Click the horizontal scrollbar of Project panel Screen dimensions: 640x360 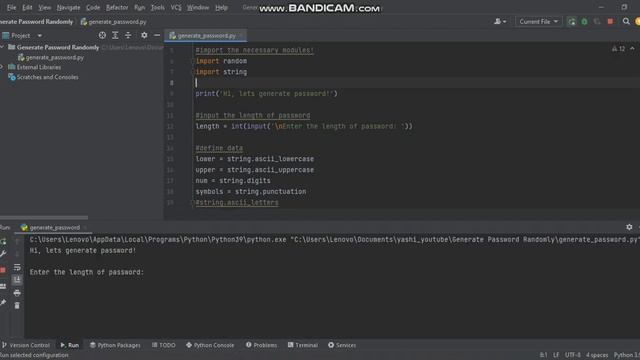click(44, 218)
